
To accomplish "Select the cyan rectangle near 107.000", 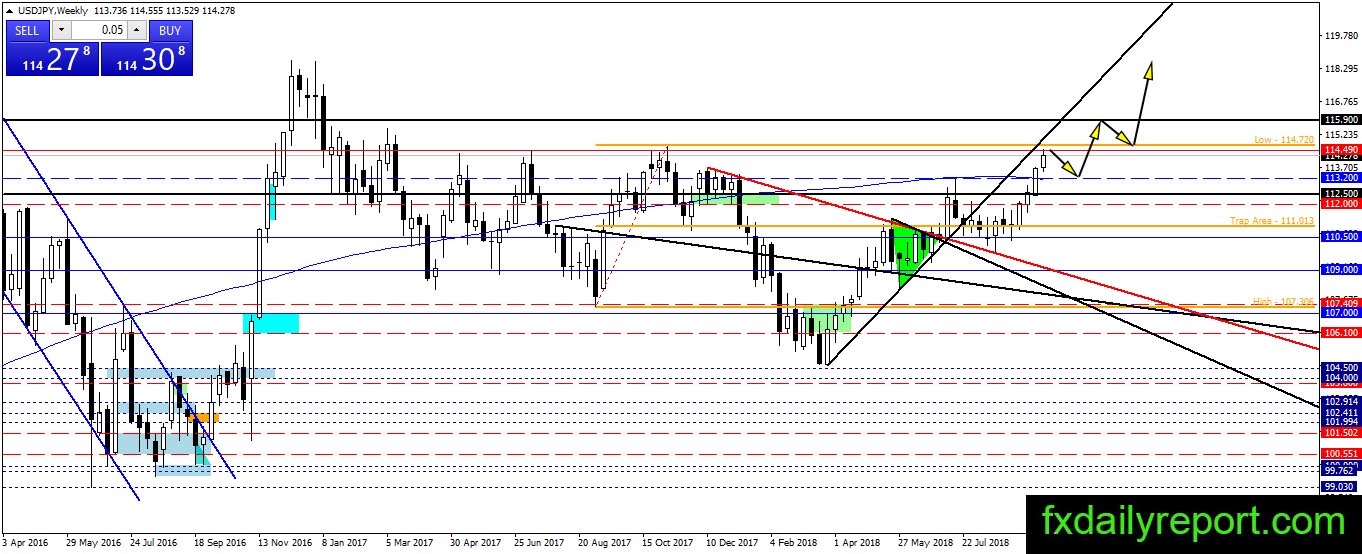I will click(x=271, y=323).
